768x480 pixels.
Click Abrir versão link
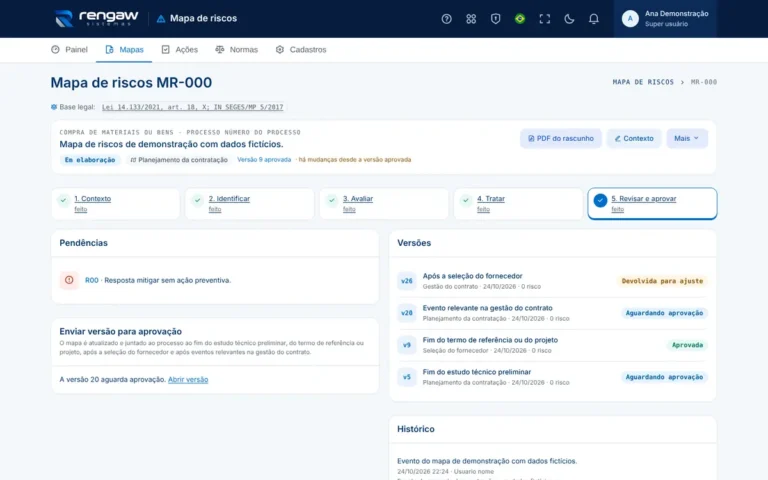tap(188, 380)
